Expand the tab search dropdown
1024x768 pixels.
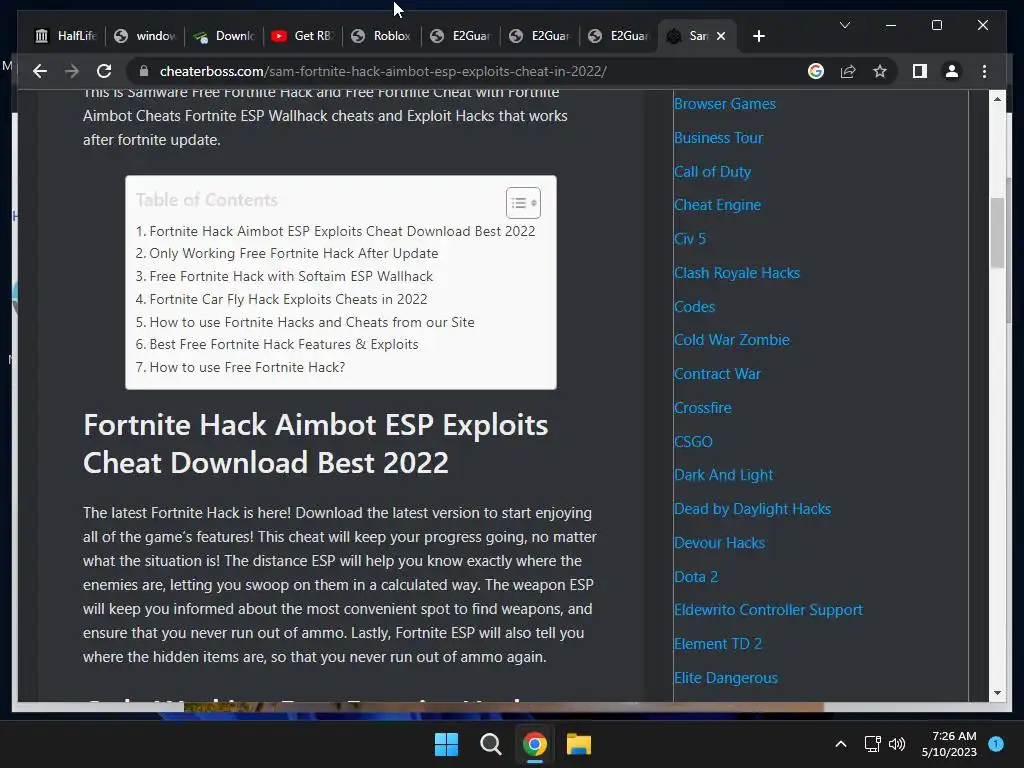point(844,25)
